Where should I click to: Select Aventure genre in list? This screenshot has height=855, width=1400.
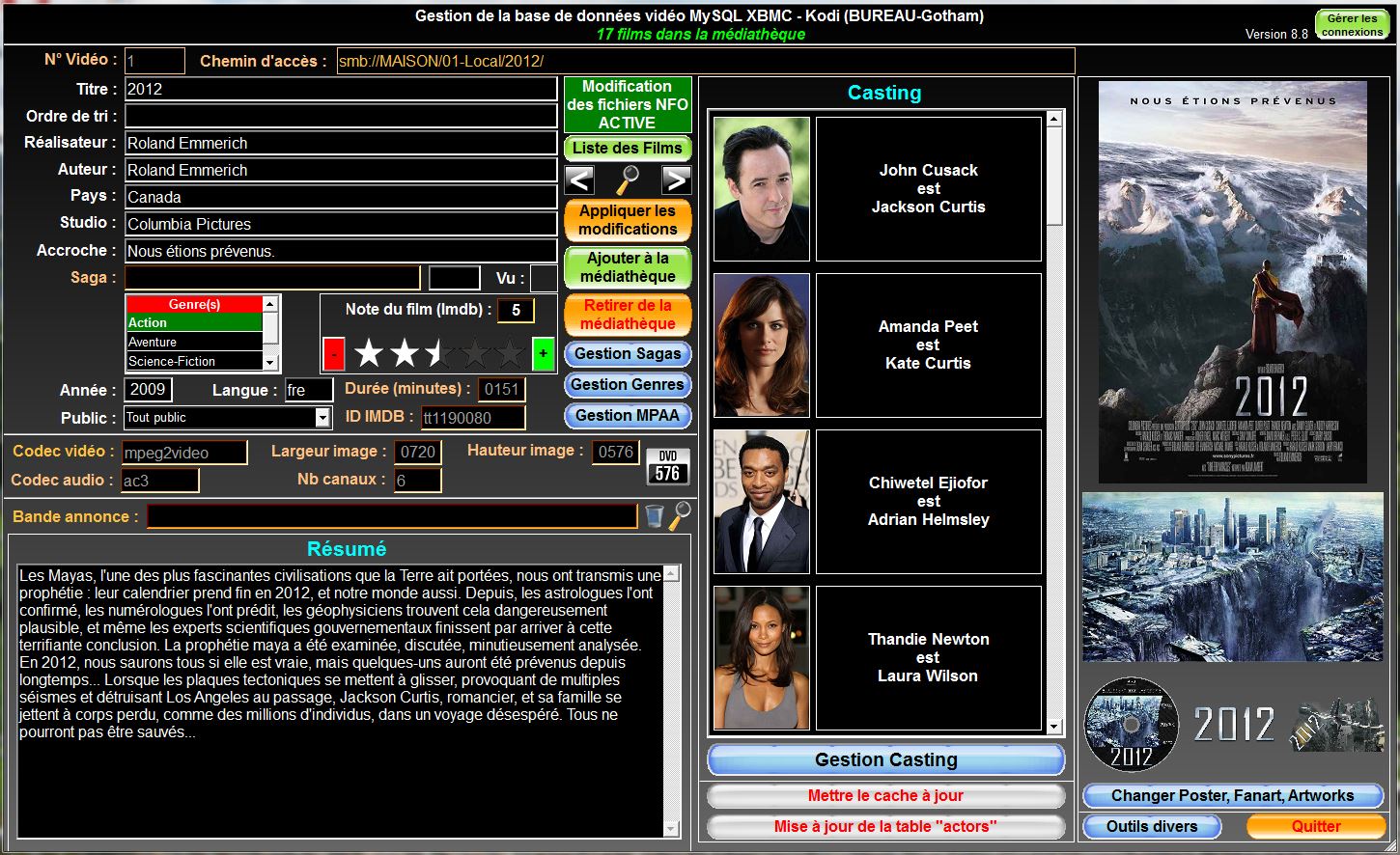(x=194, y=342)
